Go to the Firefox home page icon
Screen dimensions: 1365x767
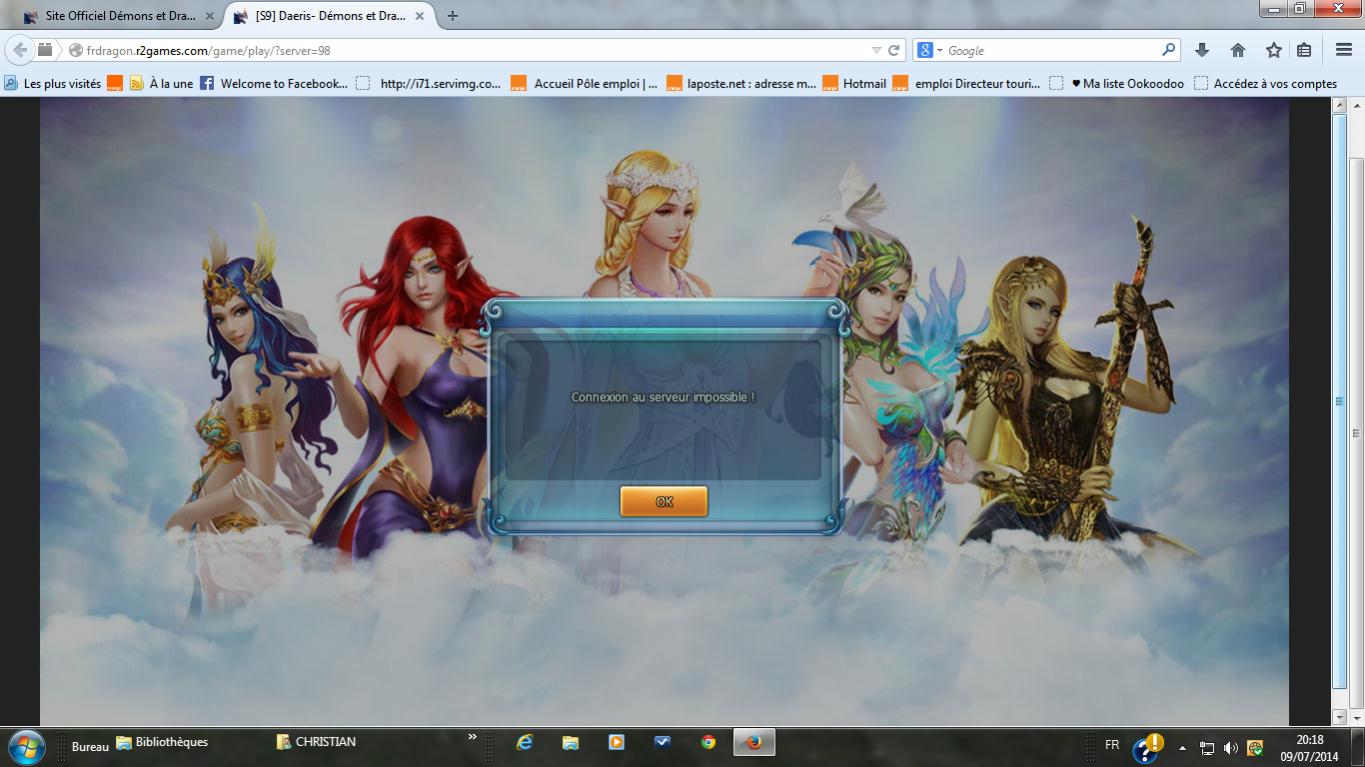(x=1238, y=50)
